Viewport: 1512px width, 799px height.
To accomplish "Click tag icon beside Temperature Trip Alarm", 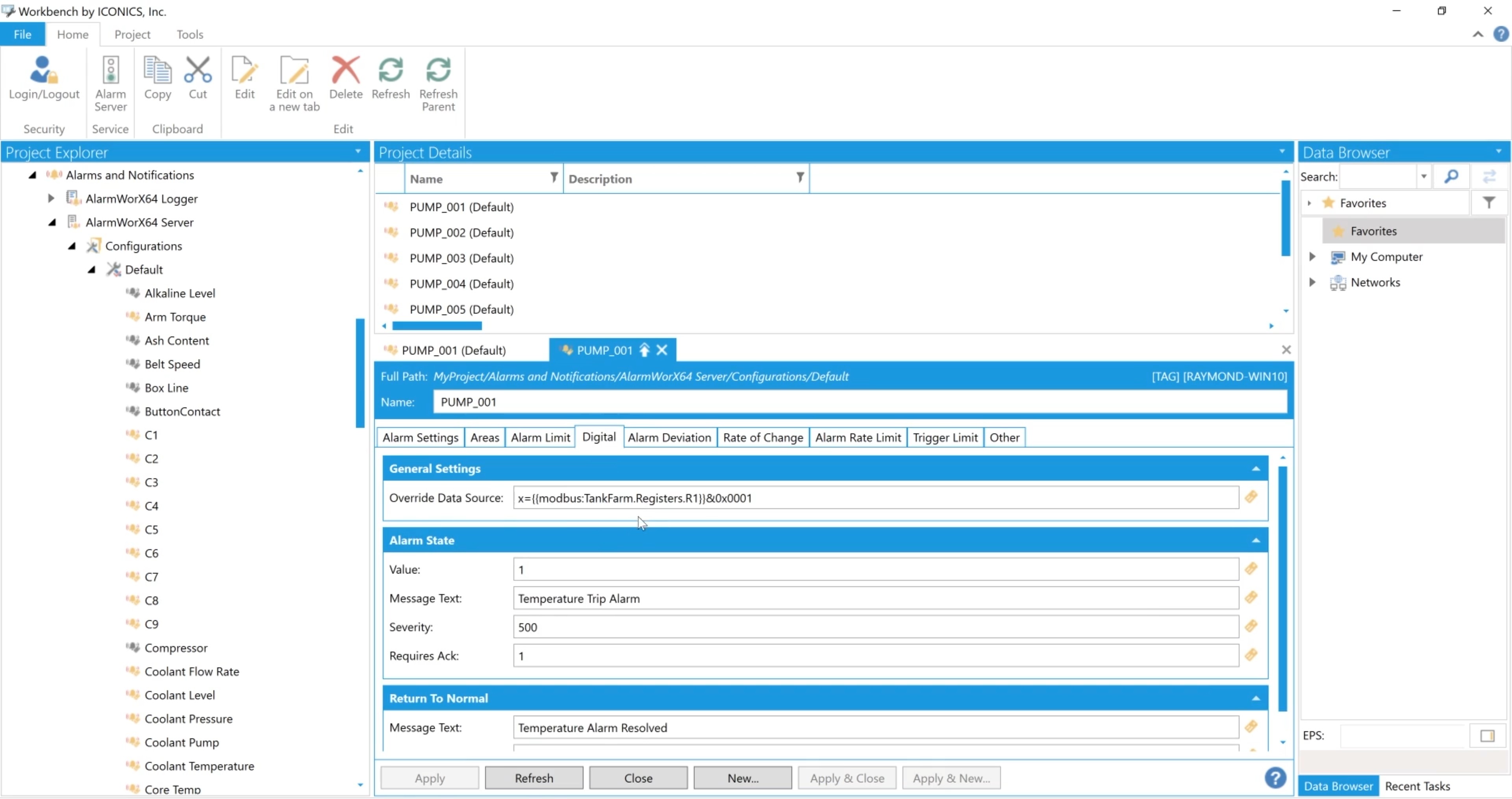I will click(1251, 598).
